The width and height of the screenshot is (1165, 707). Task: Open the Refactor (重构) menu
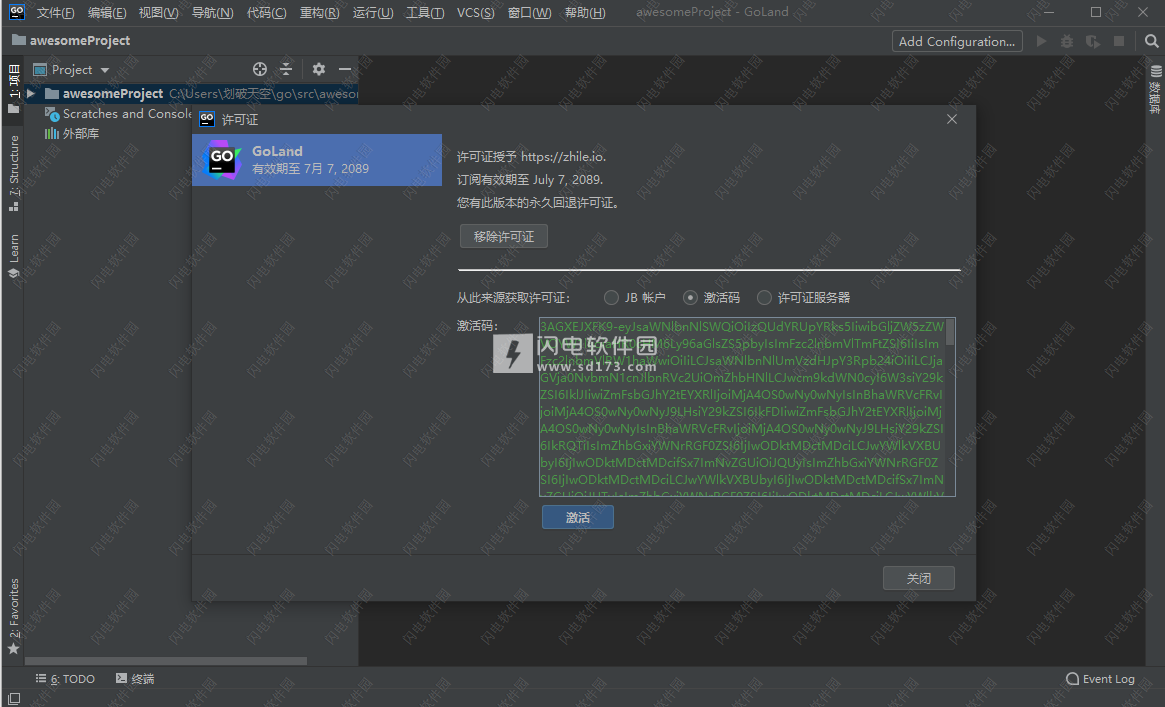pos(319,13)
